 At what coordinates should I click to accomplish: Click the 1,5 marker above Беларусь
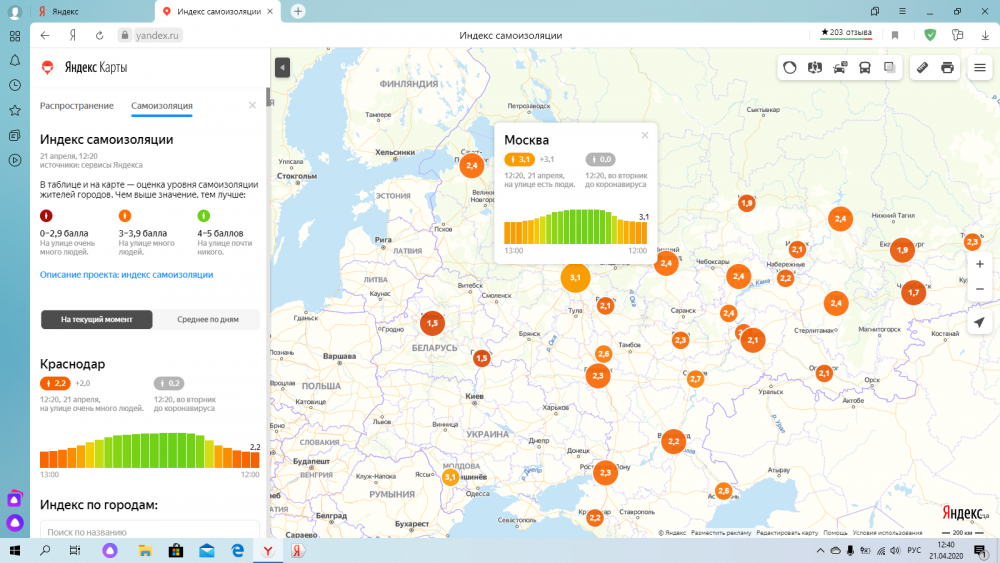432,323
